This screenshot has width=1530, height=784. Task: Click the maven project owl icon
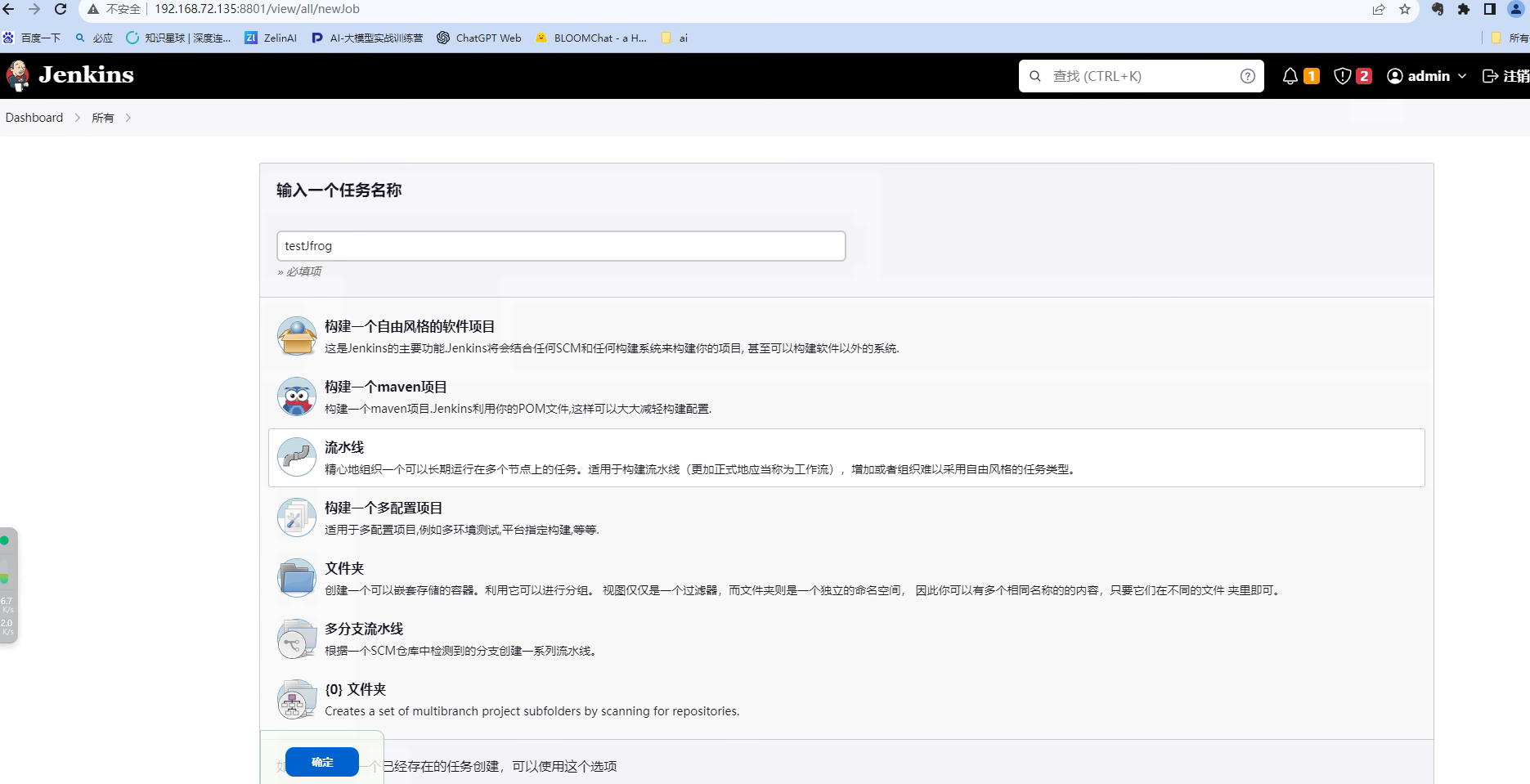(x=296, y=396)
